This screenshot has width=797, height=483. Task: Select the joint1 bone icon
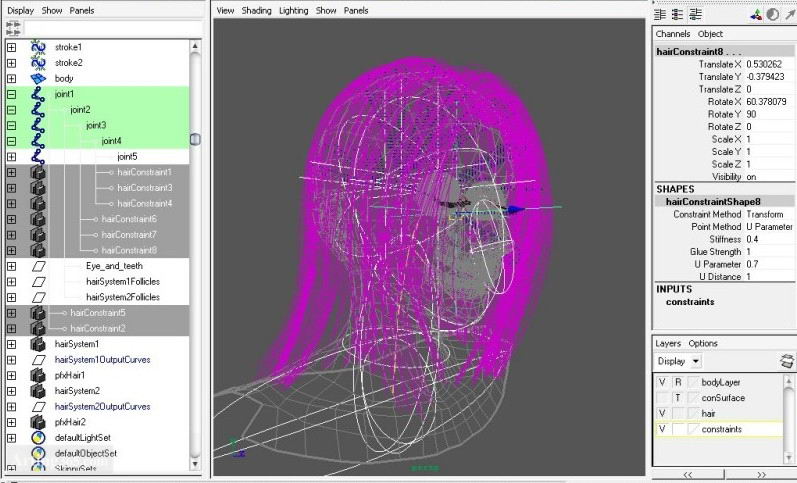coord(39,94)
